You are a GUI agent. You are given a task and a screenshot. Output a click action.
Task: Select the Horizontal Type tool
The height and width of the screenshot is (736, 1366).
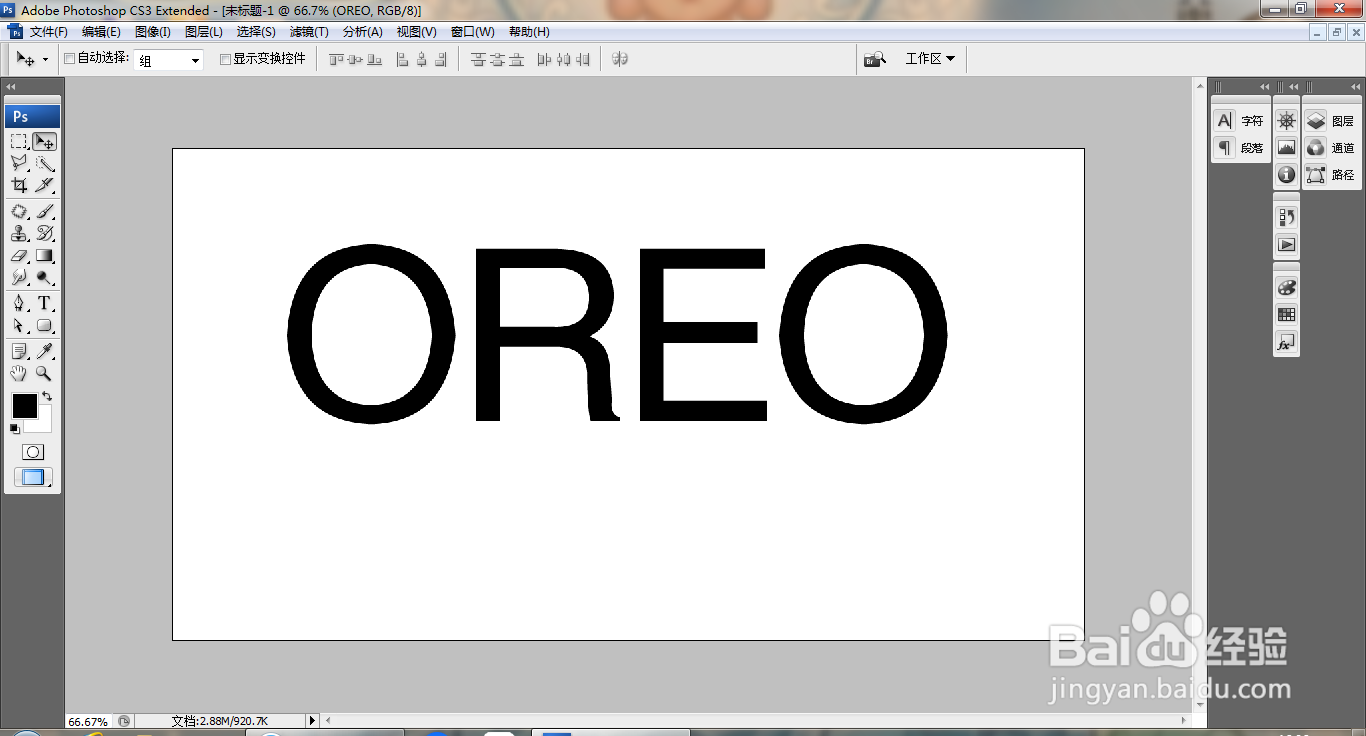pyautogui.click(x=44, y=304)
